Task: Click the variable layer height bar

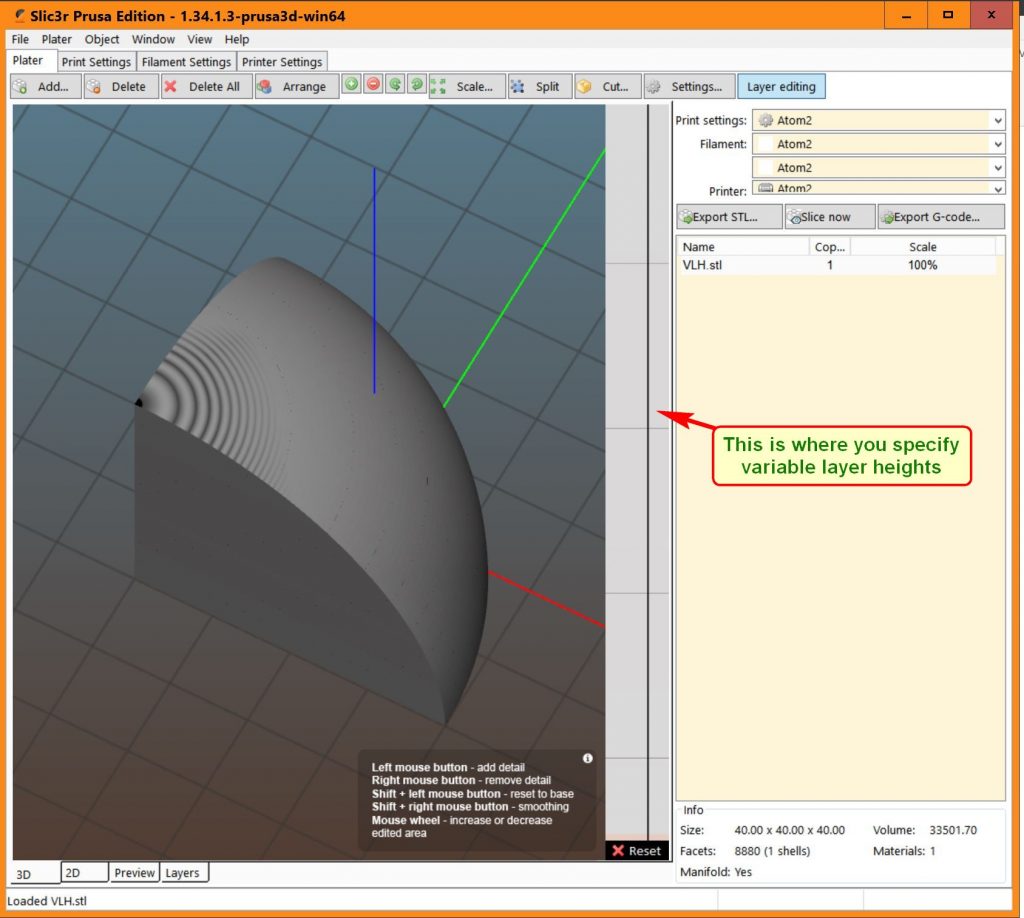Action: (x=637, y=473)
